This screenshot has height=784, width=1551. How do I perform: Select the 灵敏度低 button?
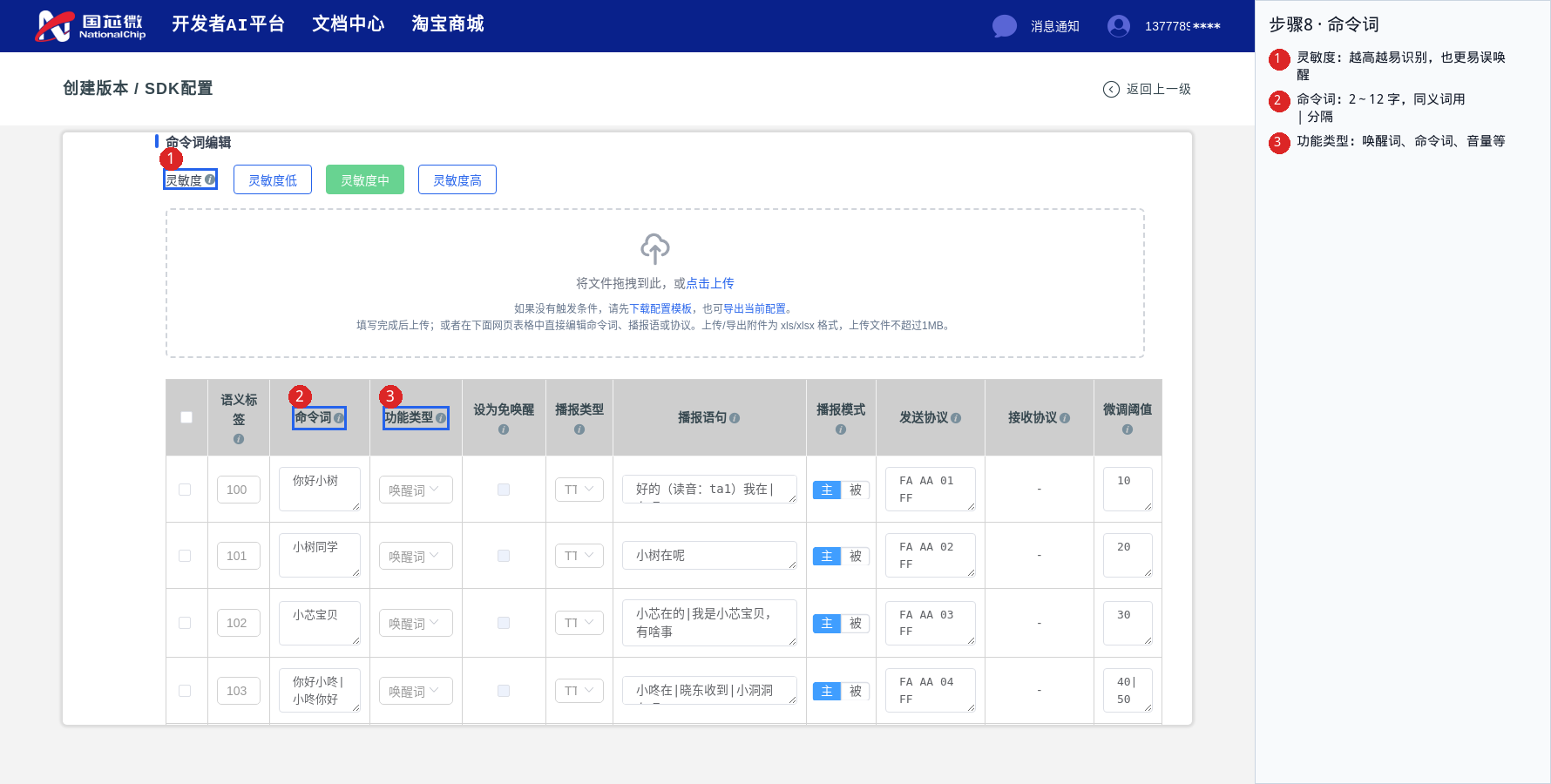[x=273, y=179]
